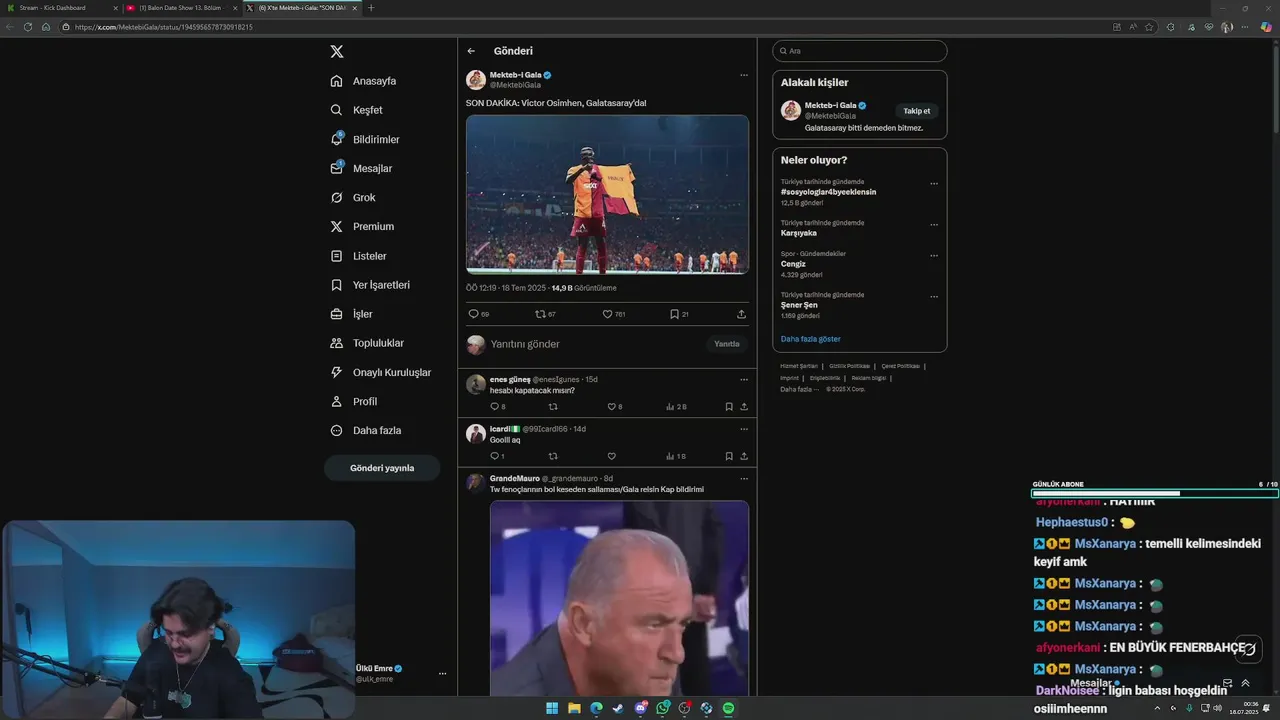Open options for Karşıyaka trend
The height and width of the screenshot is (720, 1280).
[x=934, y=225]
